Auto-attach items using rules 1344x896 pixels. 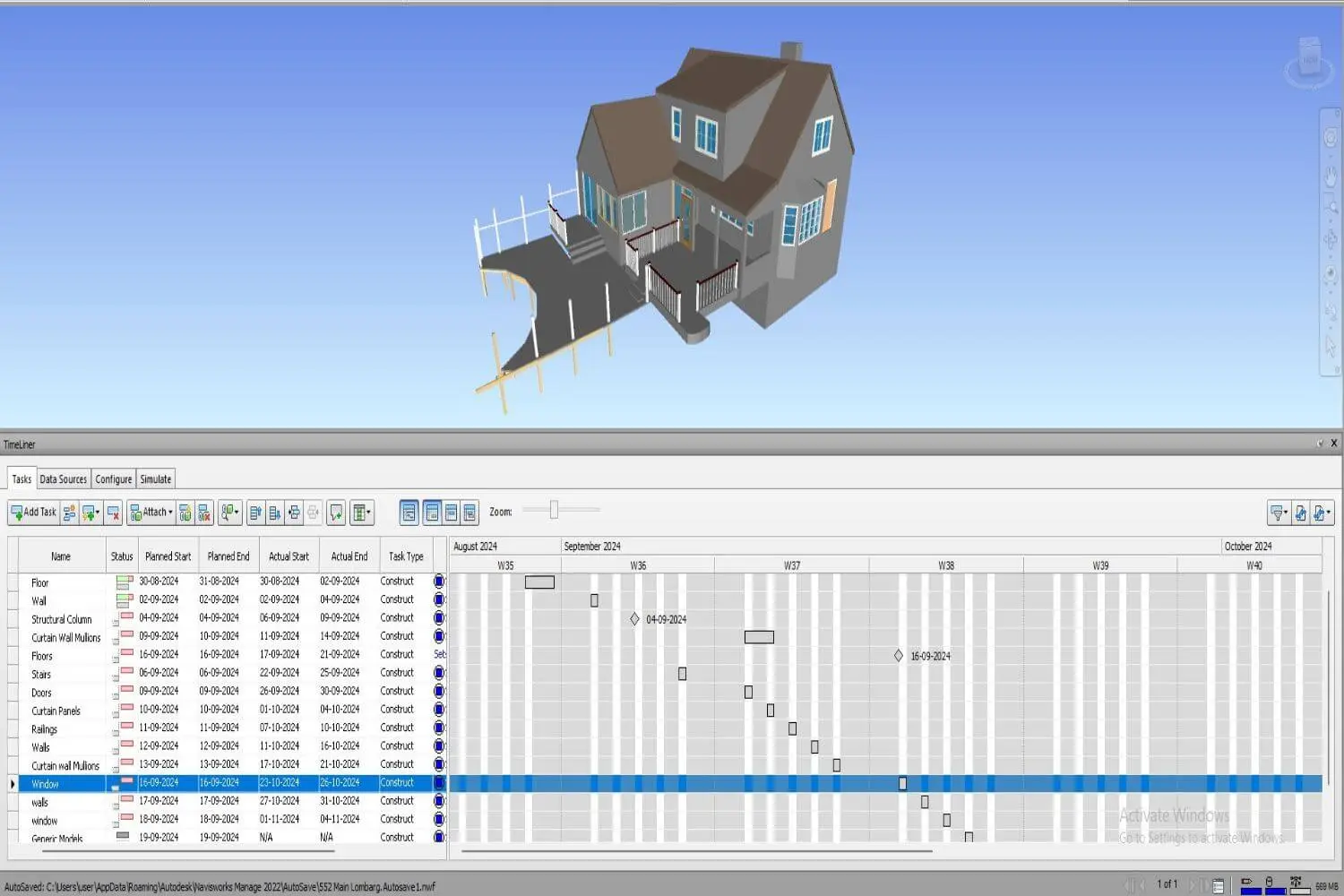click(185, 513)
